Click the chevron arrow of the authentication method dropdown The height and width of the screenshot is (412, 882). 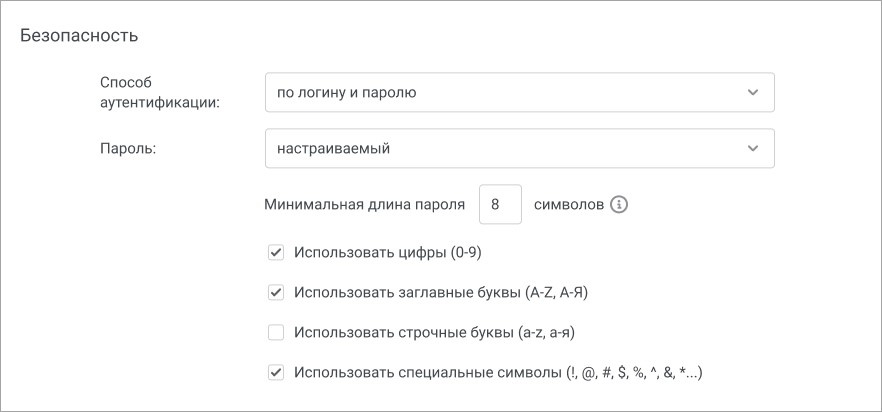[x=753, y=92]
